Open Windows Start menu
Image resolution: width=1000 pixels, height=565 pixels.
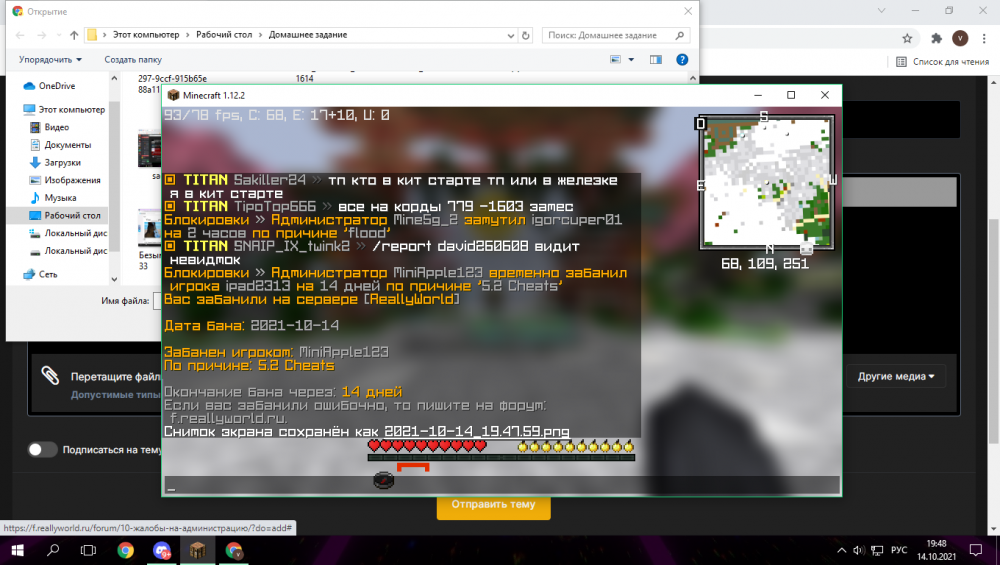click(17, 550)
